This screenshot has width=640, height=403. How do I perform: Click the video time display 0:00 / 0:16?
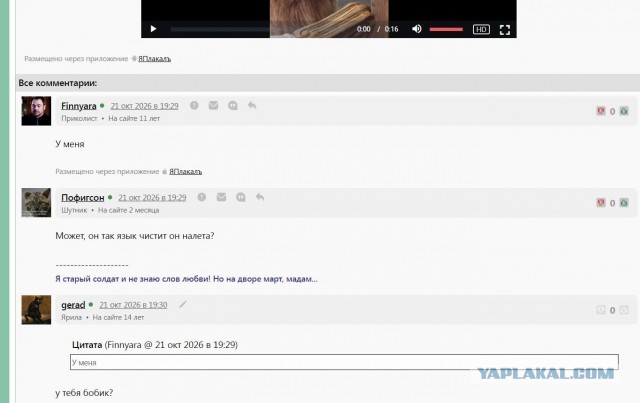(x=378, y=29)
